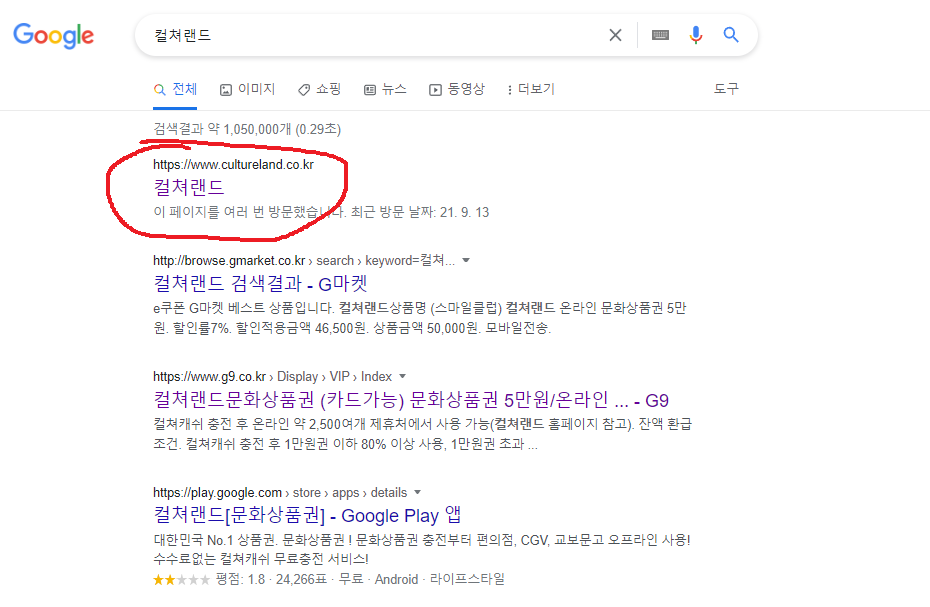The image size is (930, 607).
Task: Click the 평점: 1.8 rating text
Action: (x=240, y=579)
